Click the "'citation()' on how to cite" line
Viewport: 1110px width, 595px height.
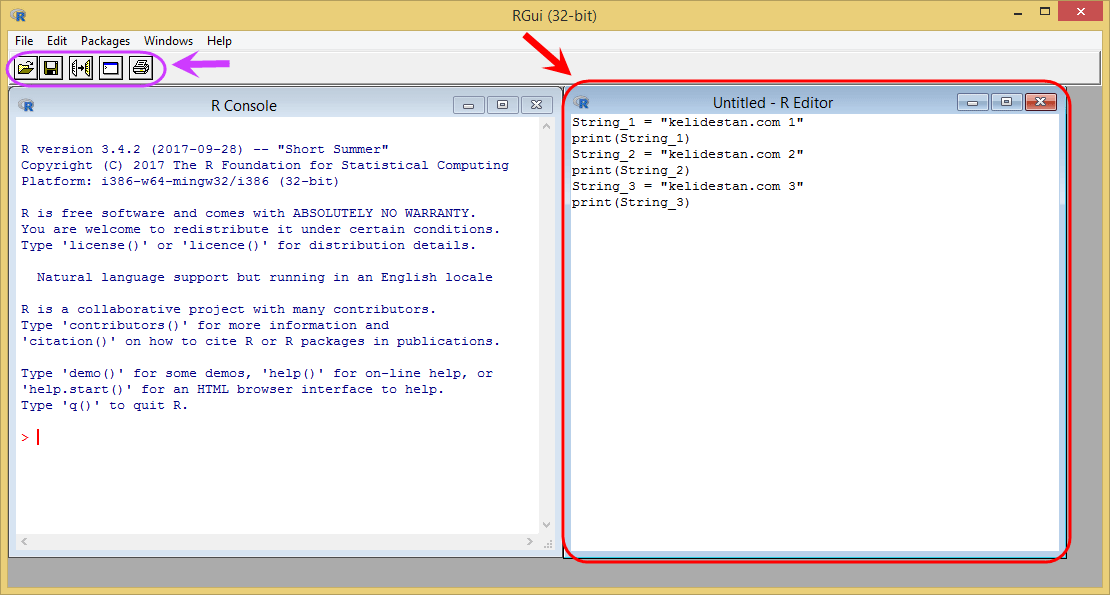coord(261,341)
